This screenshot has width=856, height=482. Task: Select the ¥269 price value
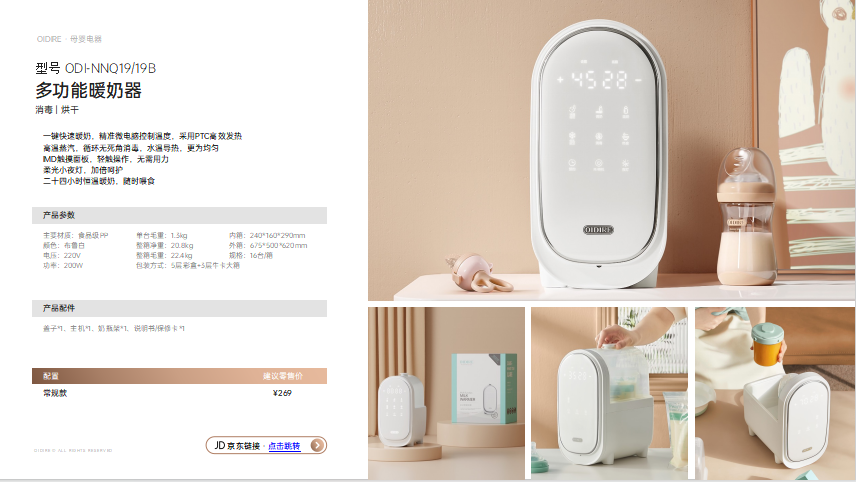tap(282, 393)
